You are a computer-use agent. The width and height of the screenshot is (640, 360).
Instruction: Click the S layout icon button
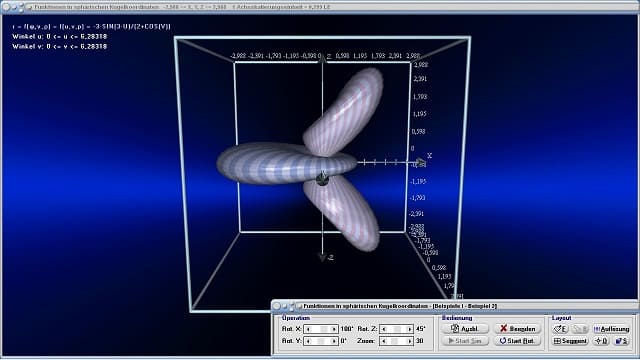[622, 341]
